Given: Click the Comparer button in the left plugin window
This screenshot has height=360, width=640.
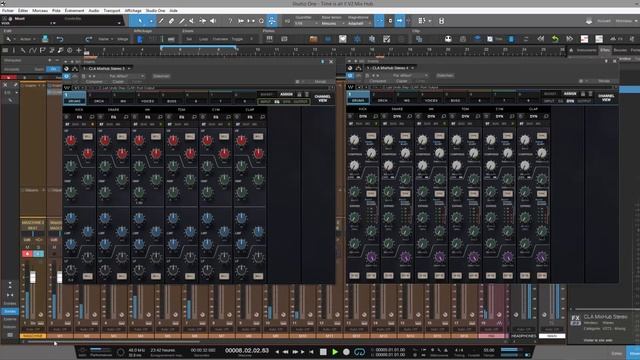Looking at the screenshot, I should click(94, 82).
